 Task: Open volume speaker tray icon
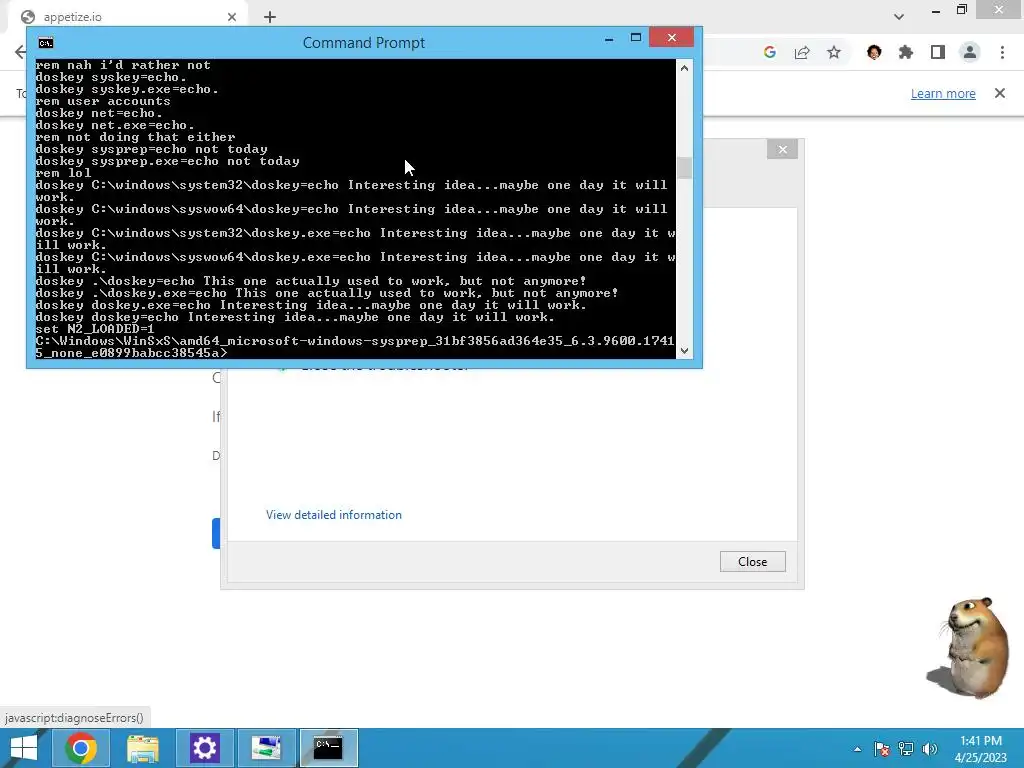929,749
